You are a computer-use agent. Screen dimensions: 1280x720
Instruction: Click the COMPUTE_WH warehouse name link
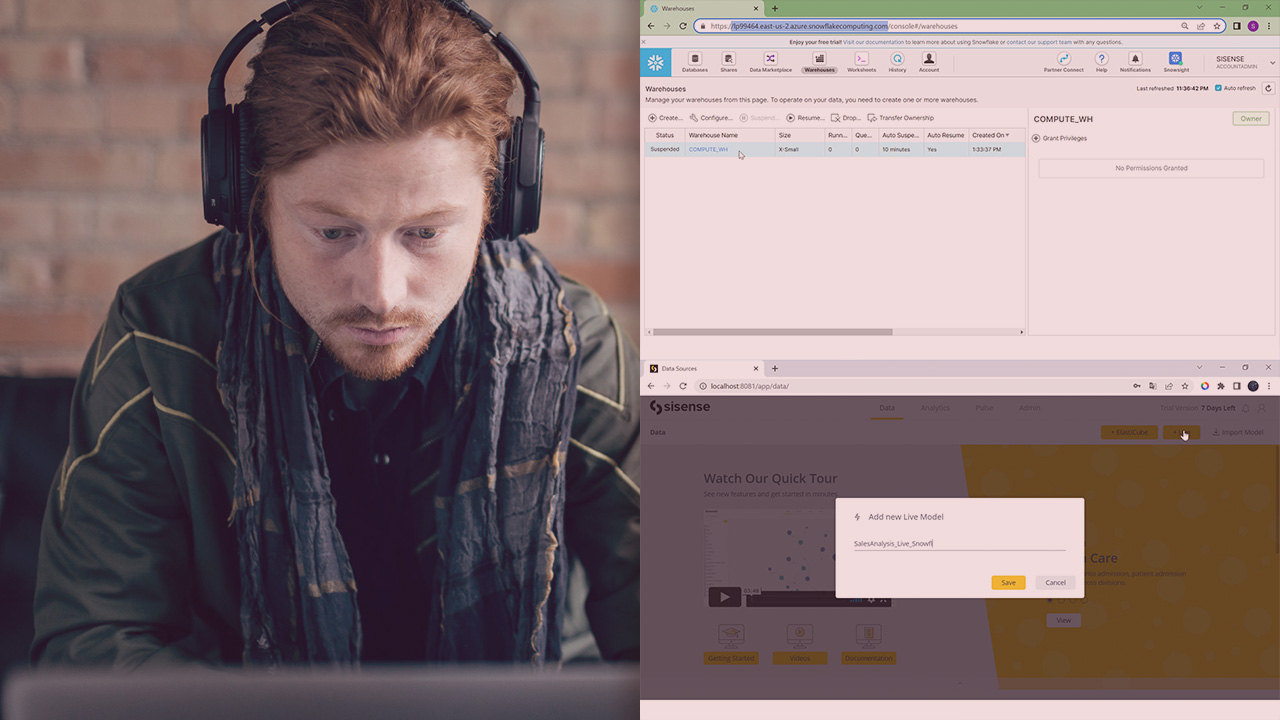pos(708,149)
